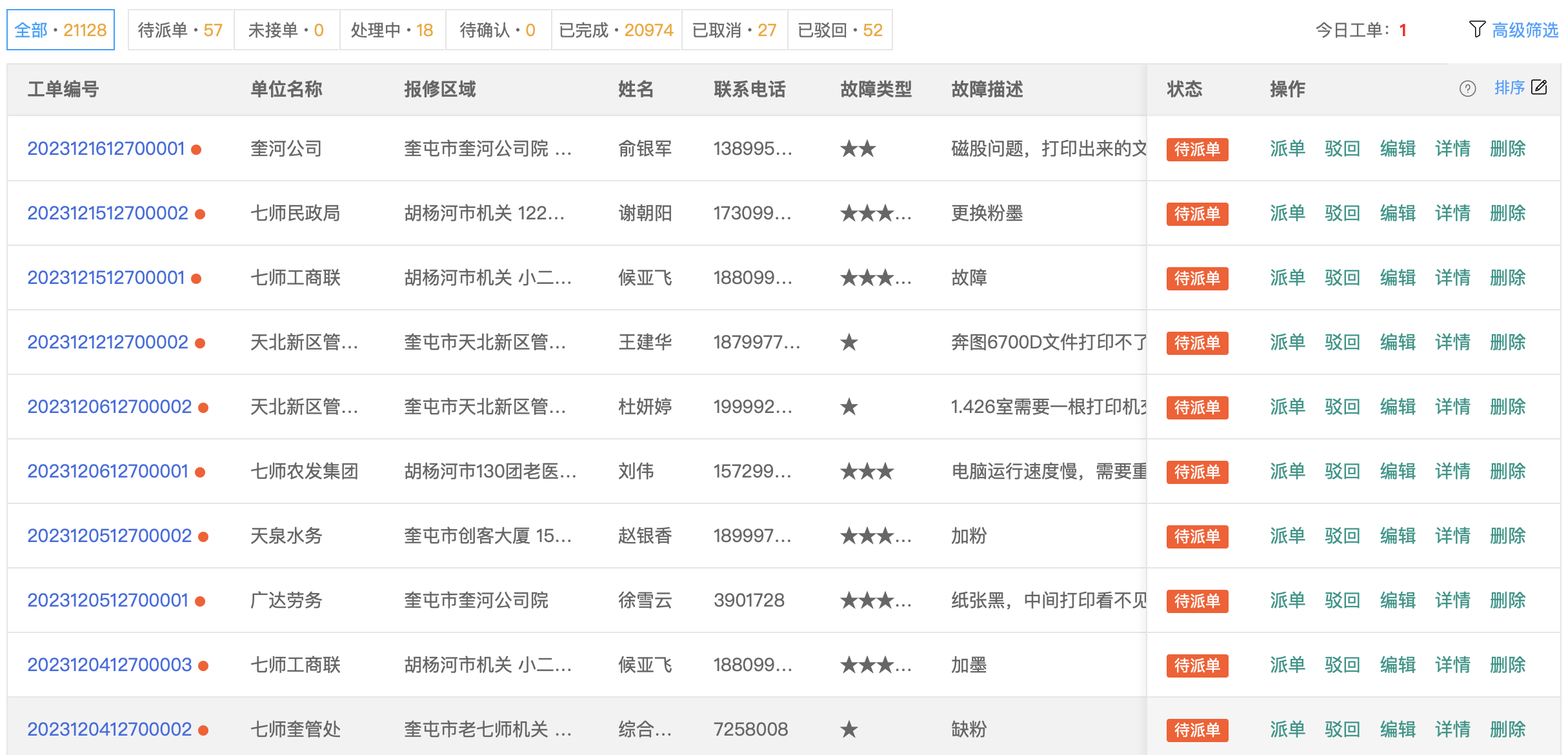Click the advanced filter funnel icon
This screenshot has width=1568, height=755.
point(1477,30)
